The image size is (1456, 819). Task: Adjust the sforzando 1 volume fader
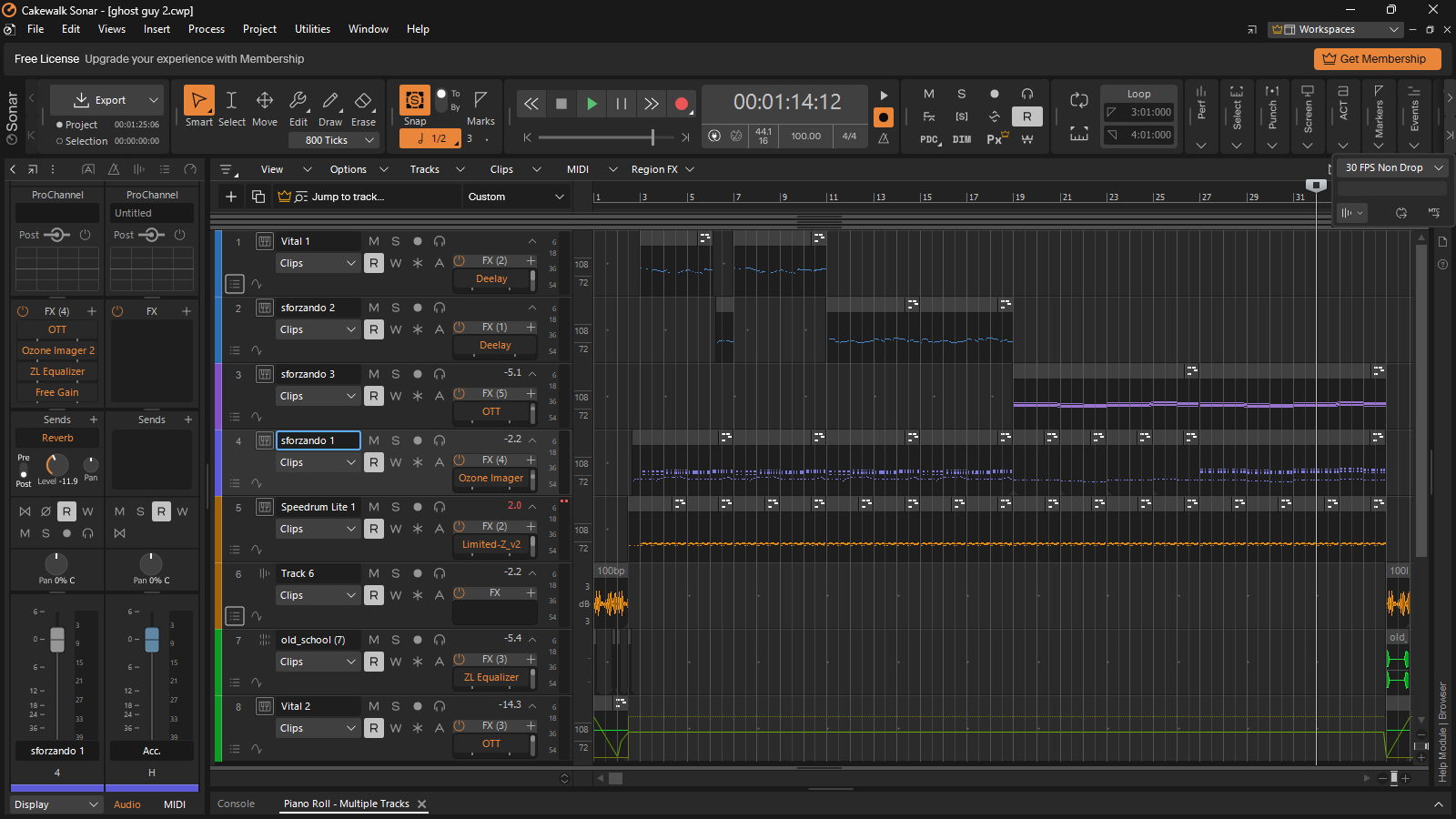point(57,640)
